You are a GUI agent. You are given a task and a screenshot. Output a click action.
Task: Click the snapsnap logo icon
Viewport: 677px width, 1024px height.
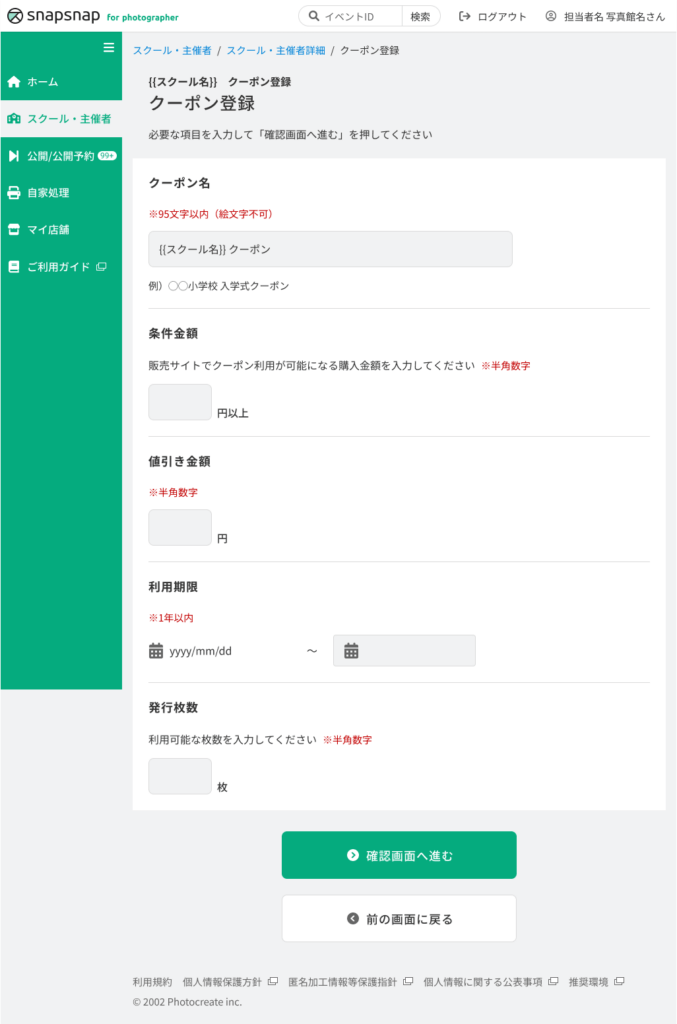pos(15,16)
